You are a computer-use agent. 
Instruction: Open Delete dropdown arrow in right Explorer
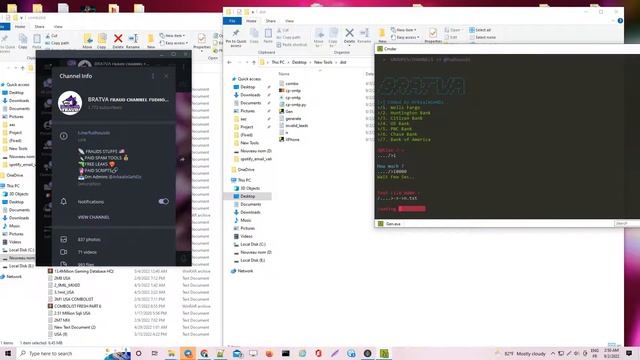click(x=349, y=45)
